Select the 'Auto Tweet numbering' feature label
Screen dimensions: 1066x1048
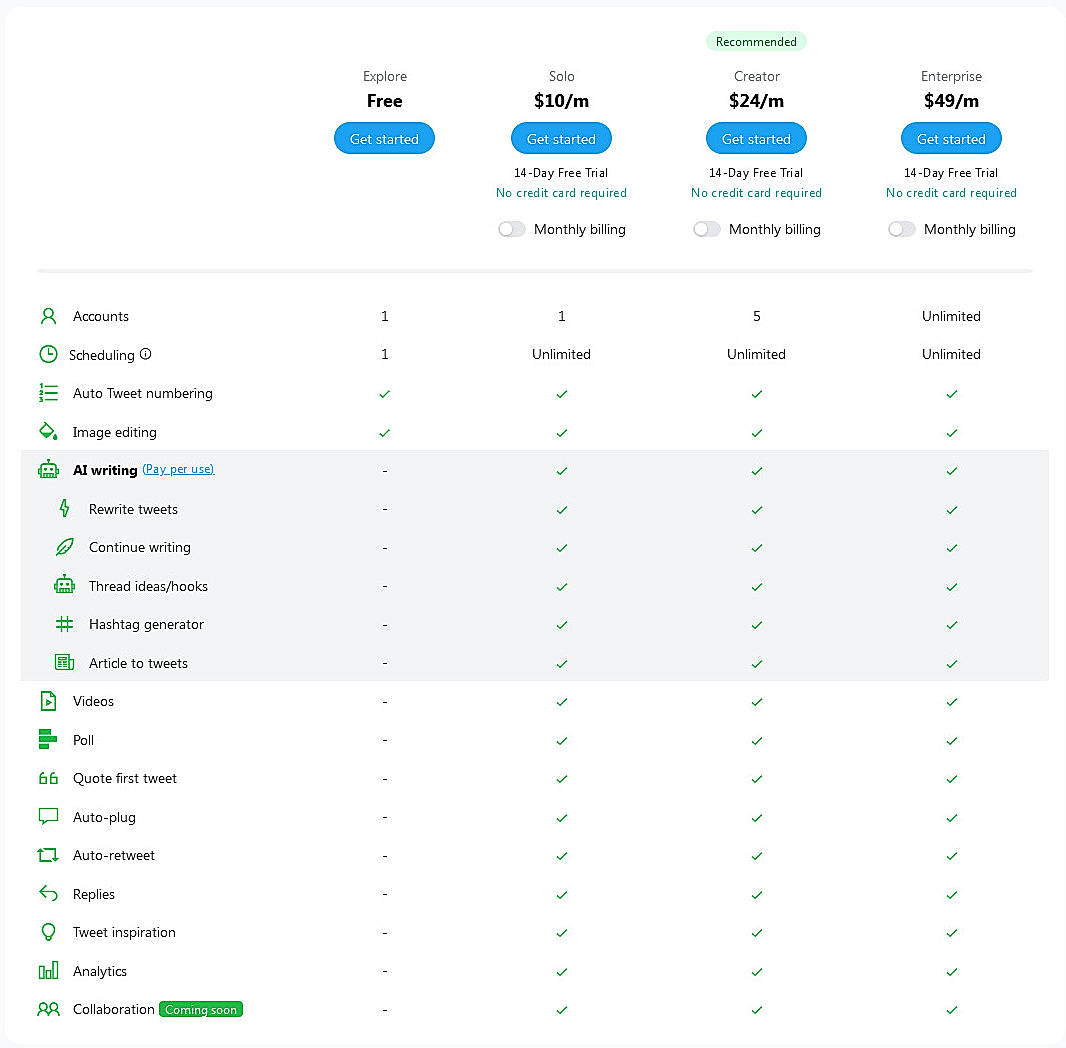[x=143, y=393]
